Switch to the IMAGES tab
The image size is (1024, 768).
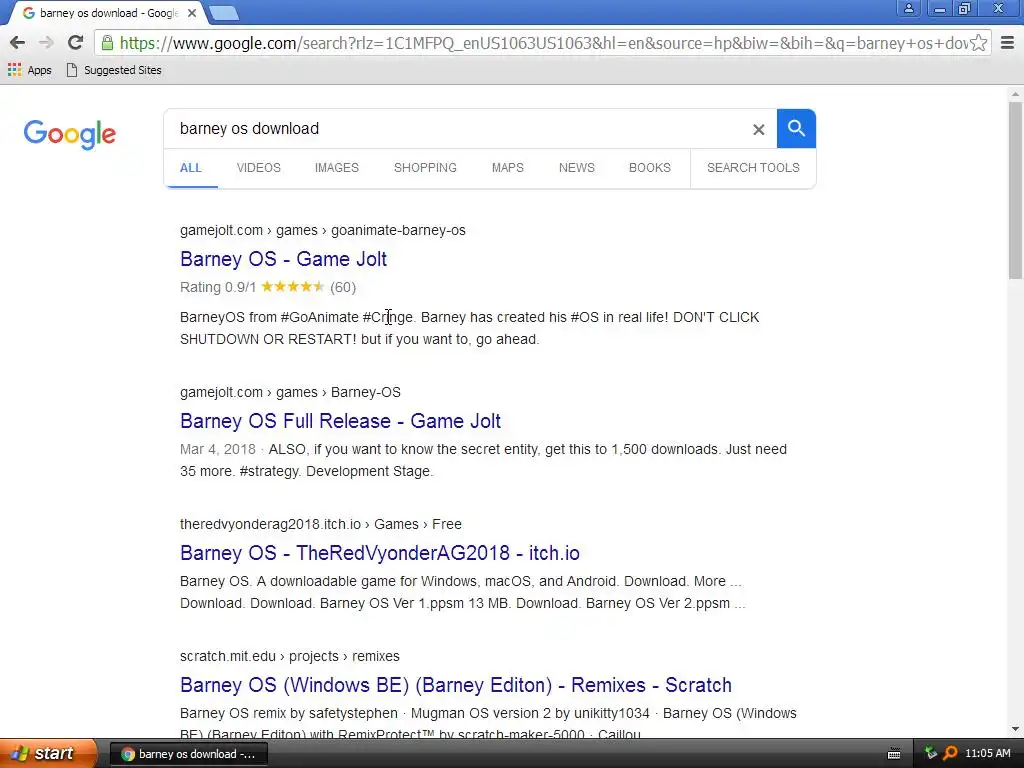click(337, 168)
